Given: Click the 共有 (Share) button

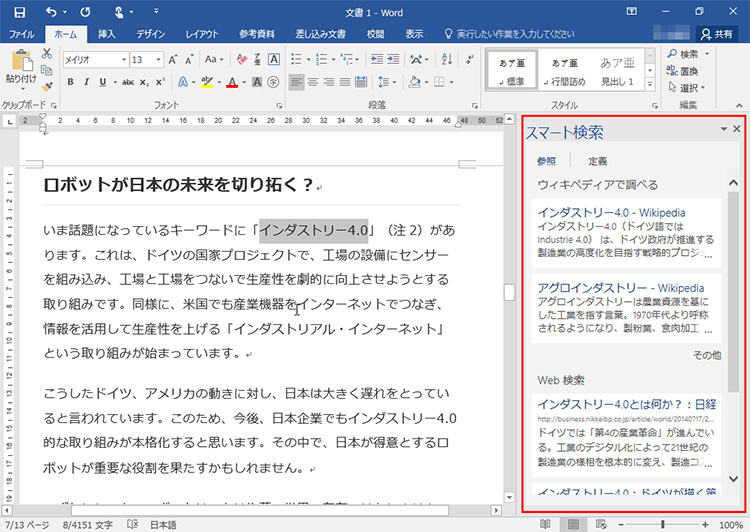Looking at the screenshot, I should click(716, 33).
